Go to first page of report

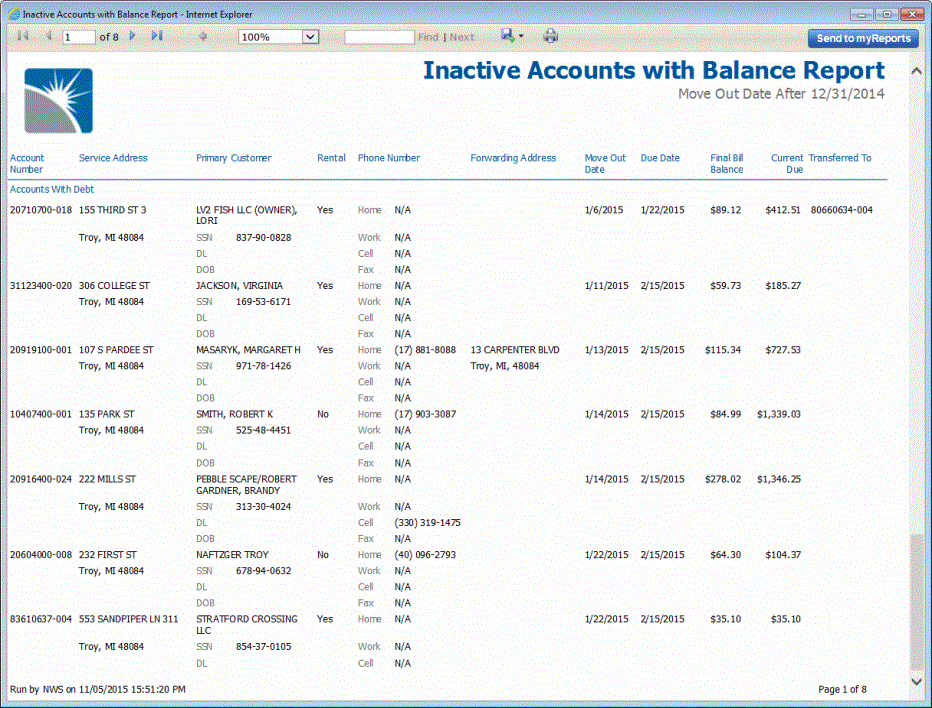(x=23, y=36)
